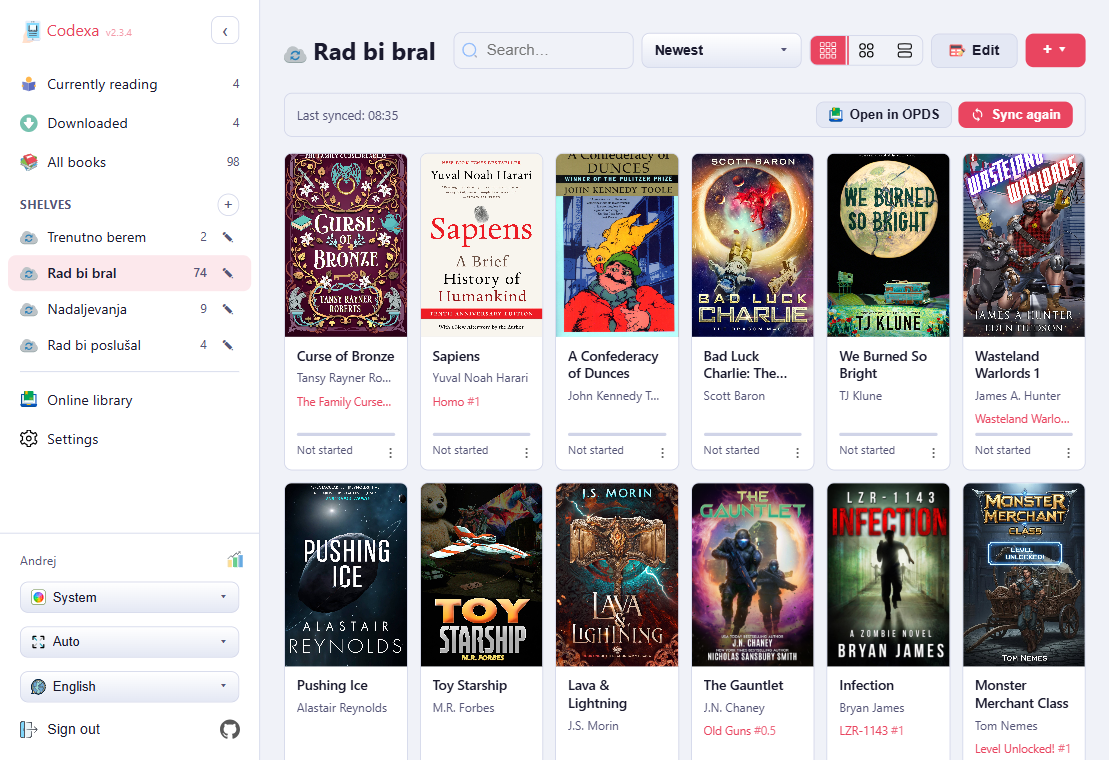Open statistics chart icon next to Andrej
1109x760 pixels.
click(236, 560)
